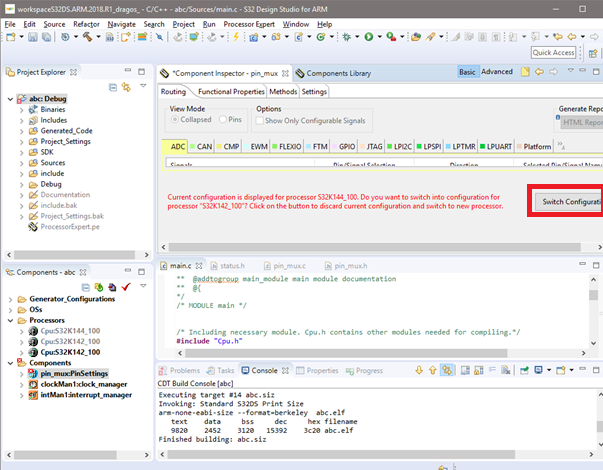This screenshot has width=603, height=470.
Task: Open the Refactor menu
Action: click(86, 24)
